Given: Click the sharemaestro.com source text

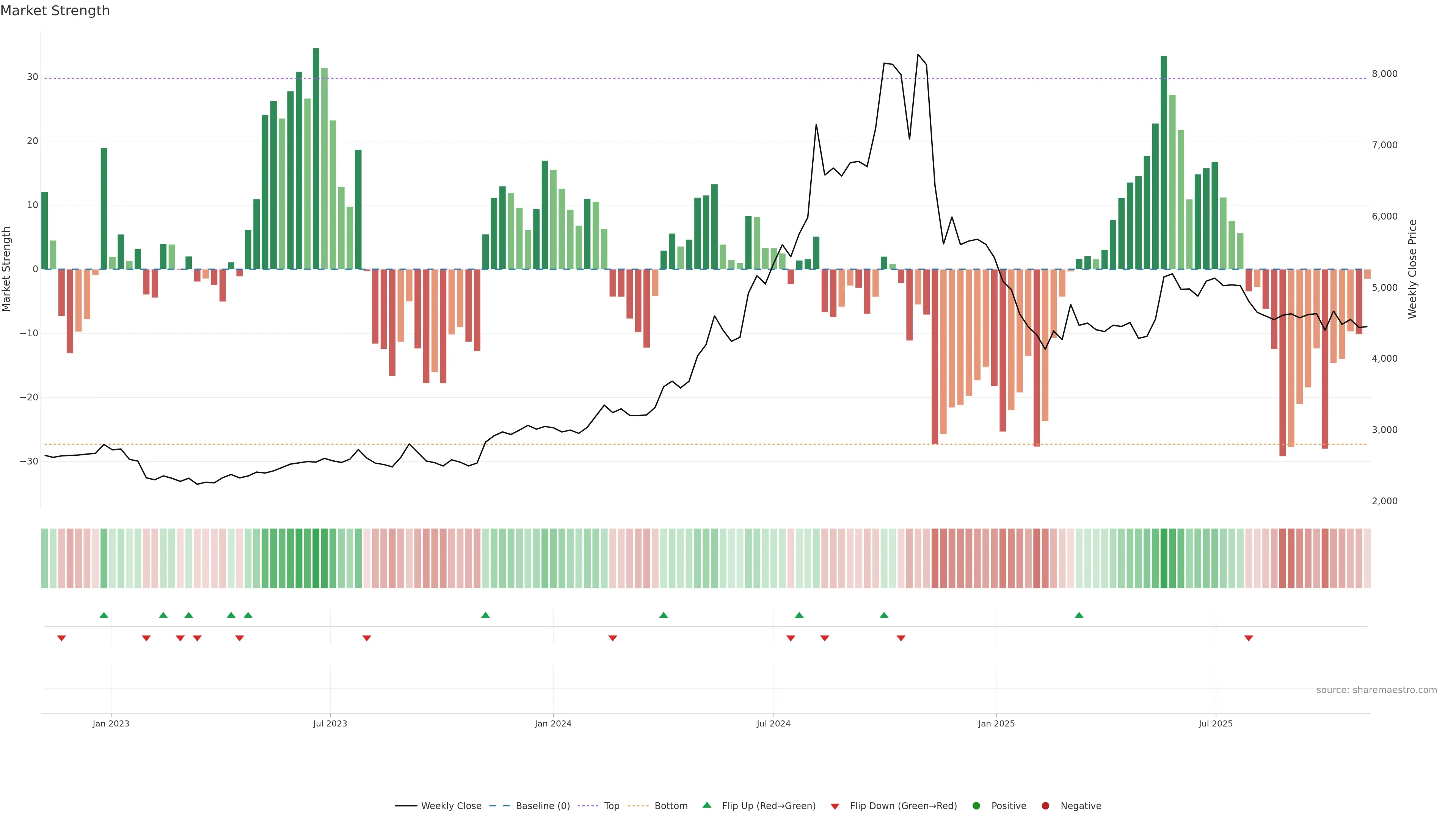Looking at the screenshot, I should [x=1376, y=690].
